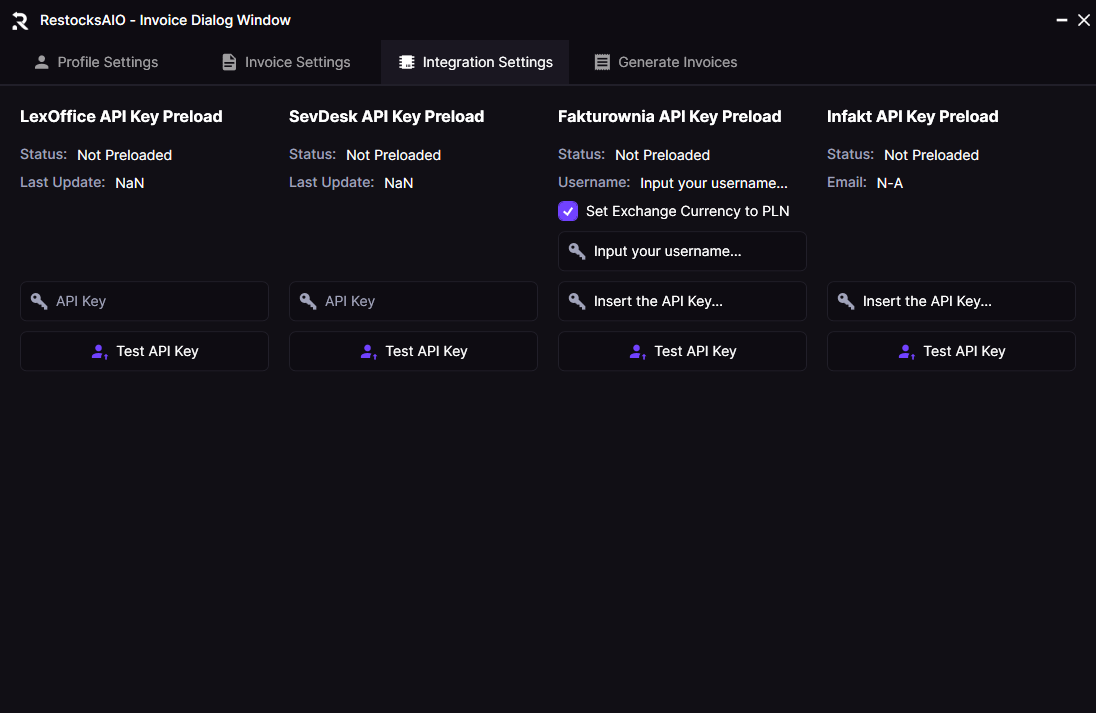This screenshot has width=1096, height=713.
Task: Click the key icon in SevDesk API field
Action: click(x=308, y=301)
